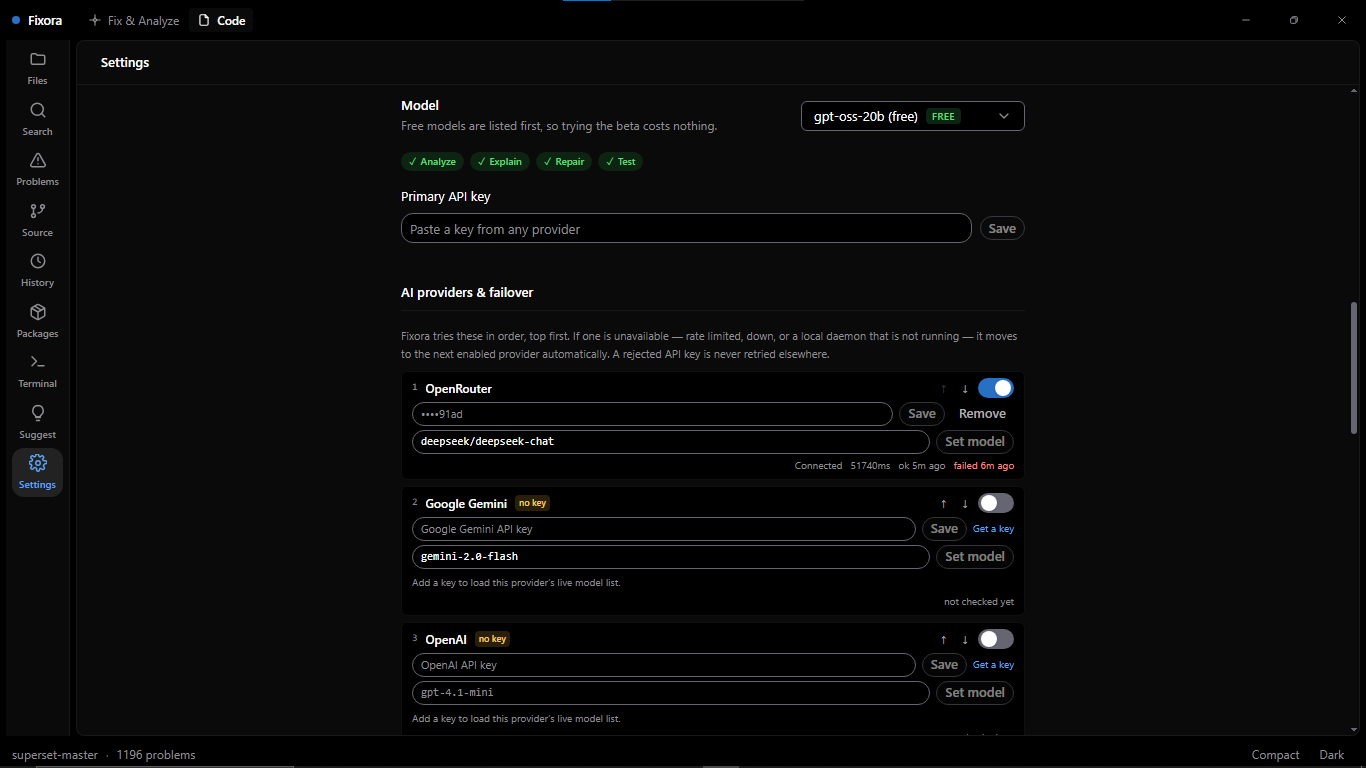This screenshot has width=1366, height=768.
Task: Edit the gpt-4.1-mini model field
Action: 671,693
